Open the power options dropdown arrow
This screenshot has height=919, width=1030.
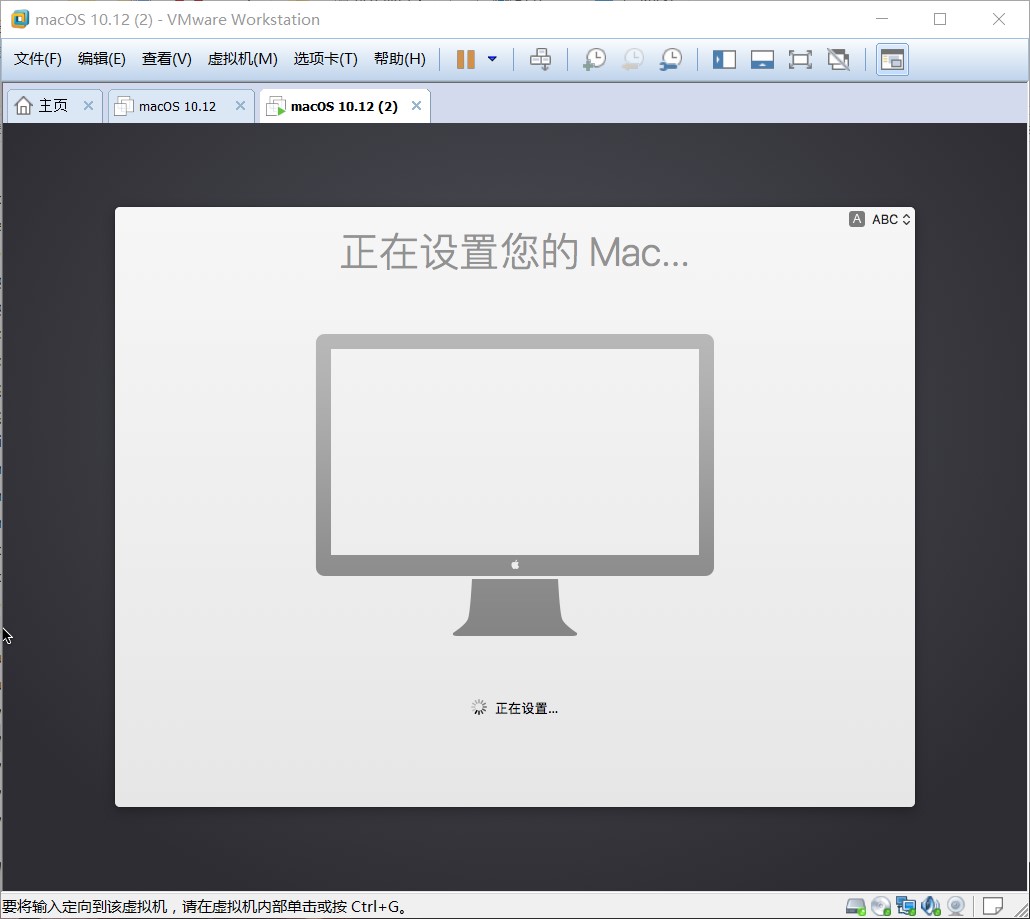coord(492,59)
